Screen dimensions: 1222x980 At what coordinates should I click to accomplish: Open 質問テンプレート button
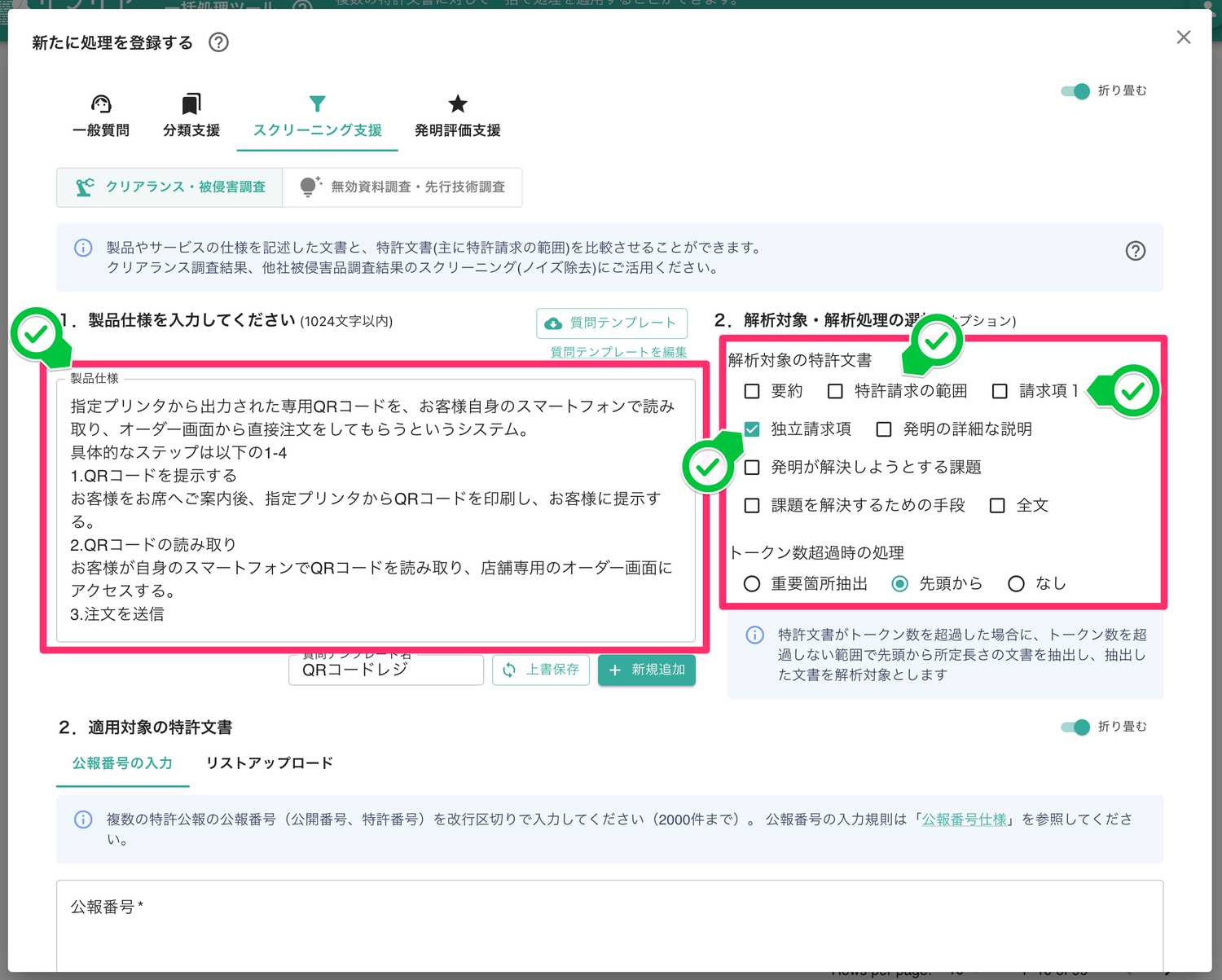tap(612, 323)
